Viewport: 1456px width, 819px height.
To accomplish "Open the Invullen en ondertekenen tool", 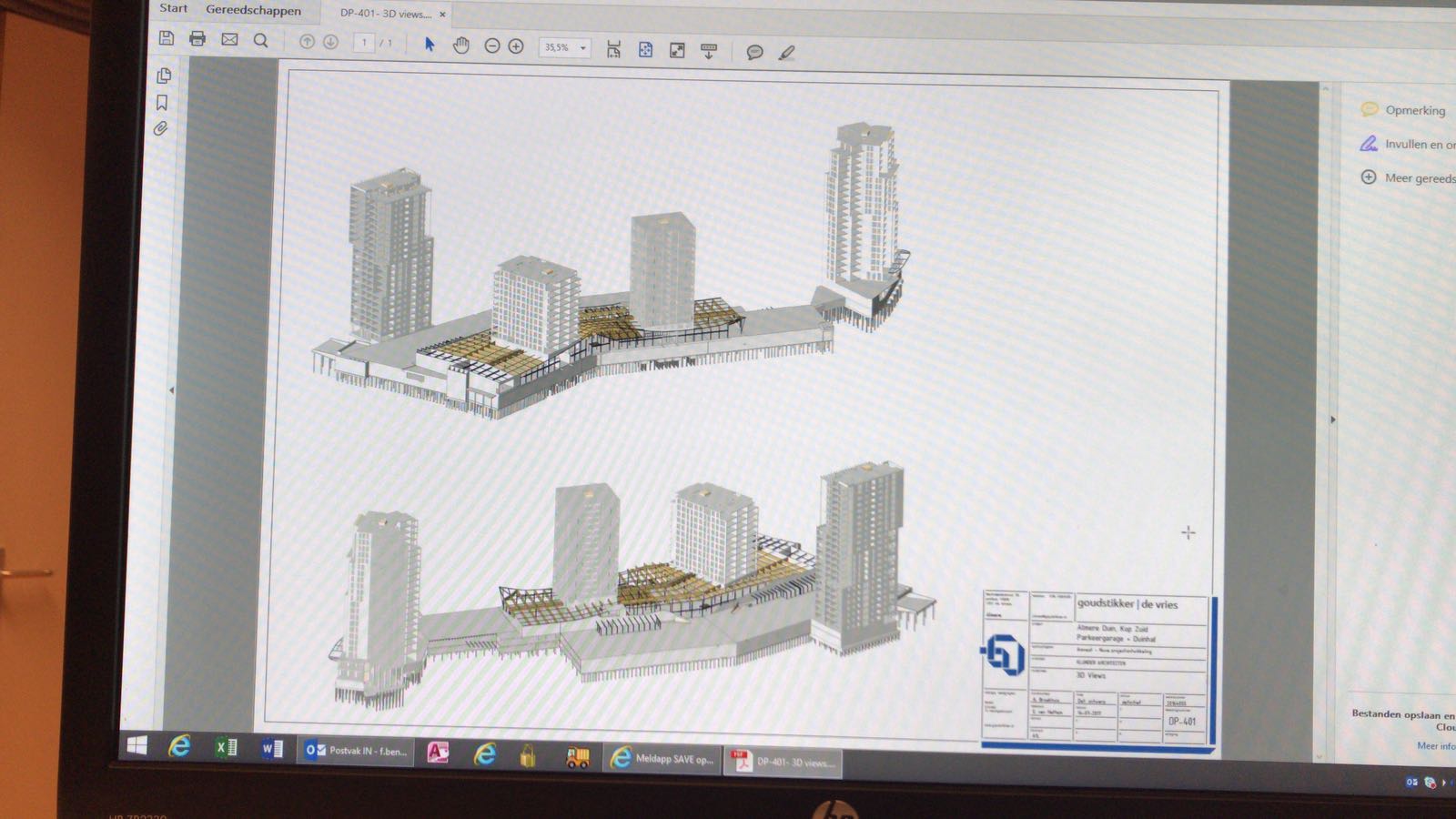I will pyautogui.click(x=1409, y=144).
